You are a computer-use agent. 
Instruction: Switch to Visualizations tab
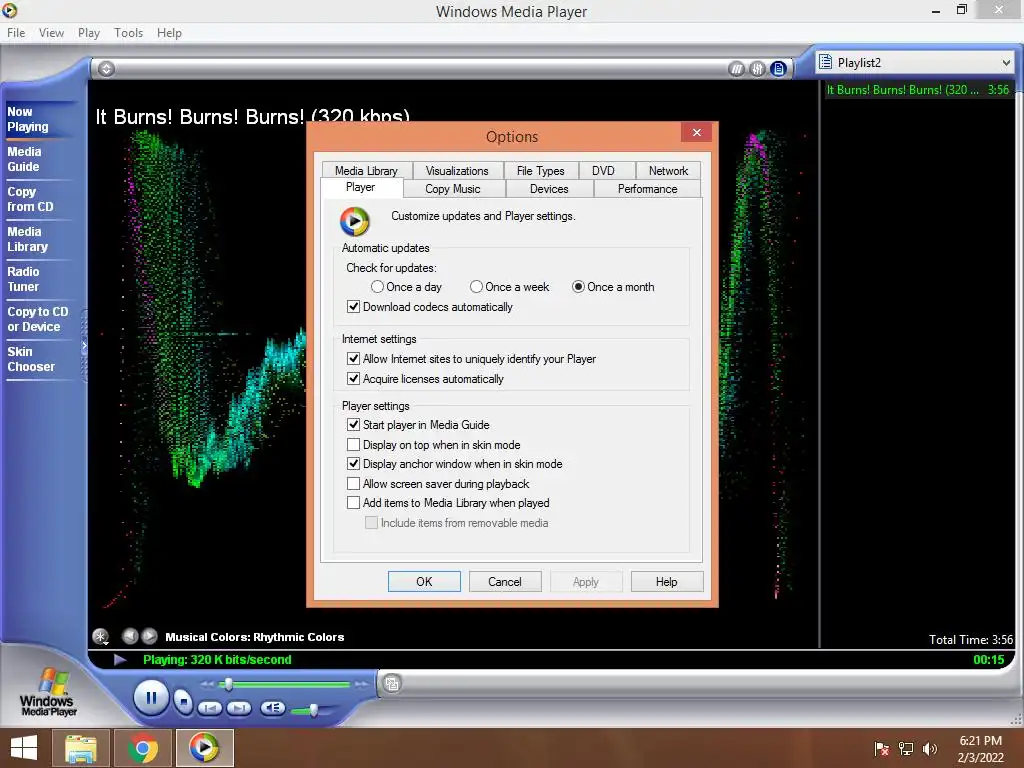[x=457, y=170]
